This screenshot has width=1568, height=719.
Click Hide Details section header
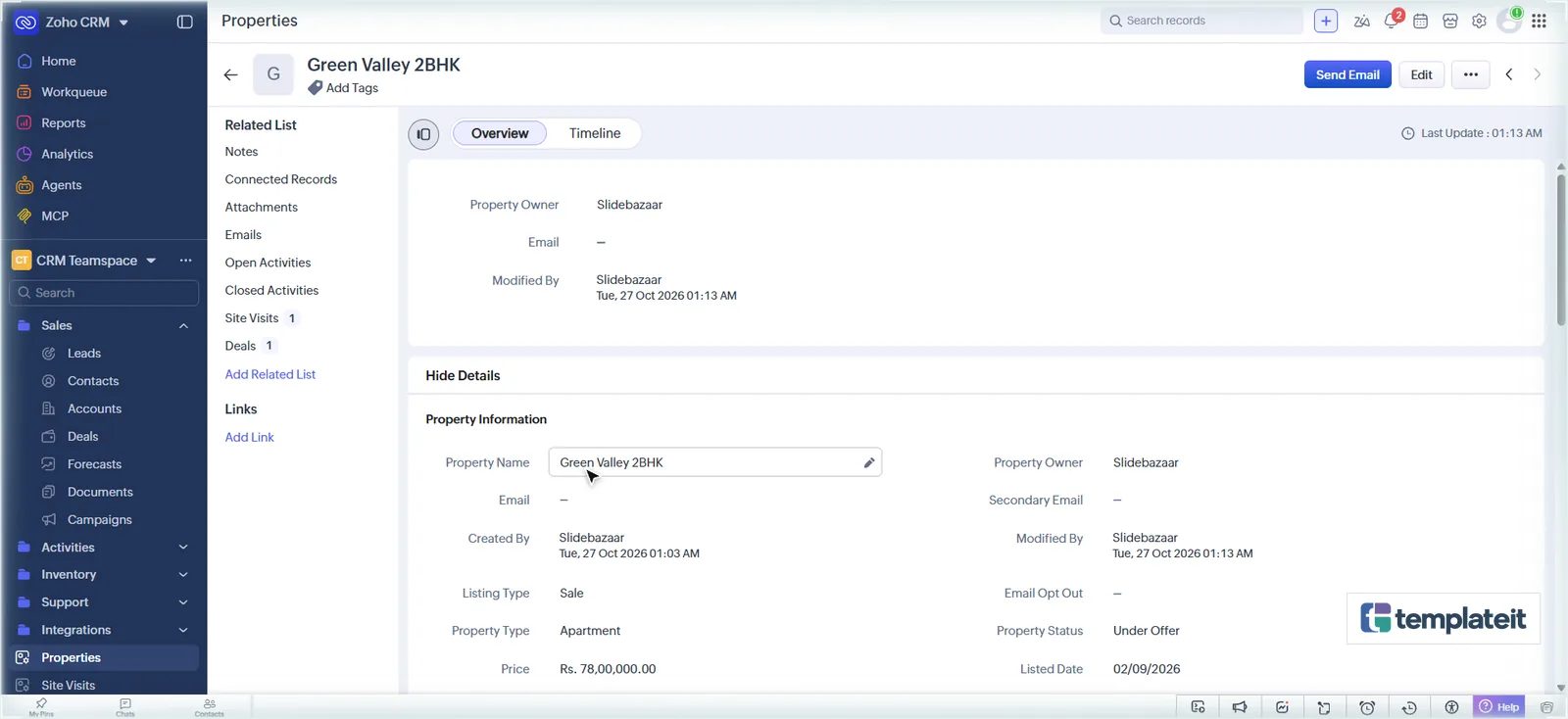pos(463,375)
